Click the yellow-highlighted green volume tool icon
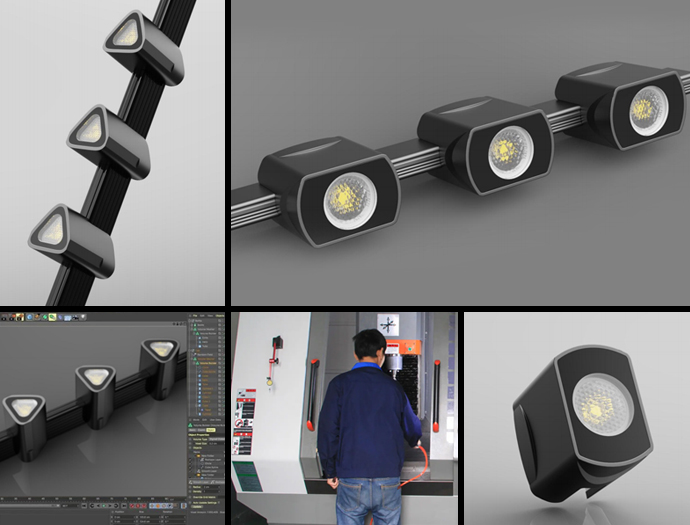 click(x=52, y=317)
